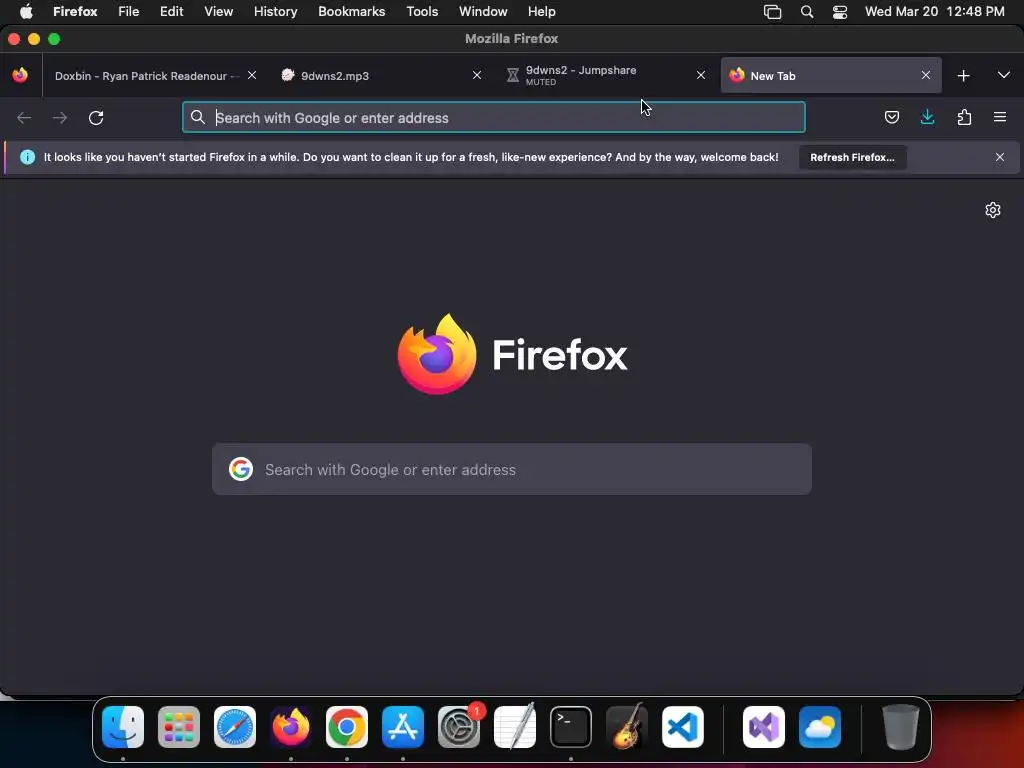Focus the URL address bar

493,118
